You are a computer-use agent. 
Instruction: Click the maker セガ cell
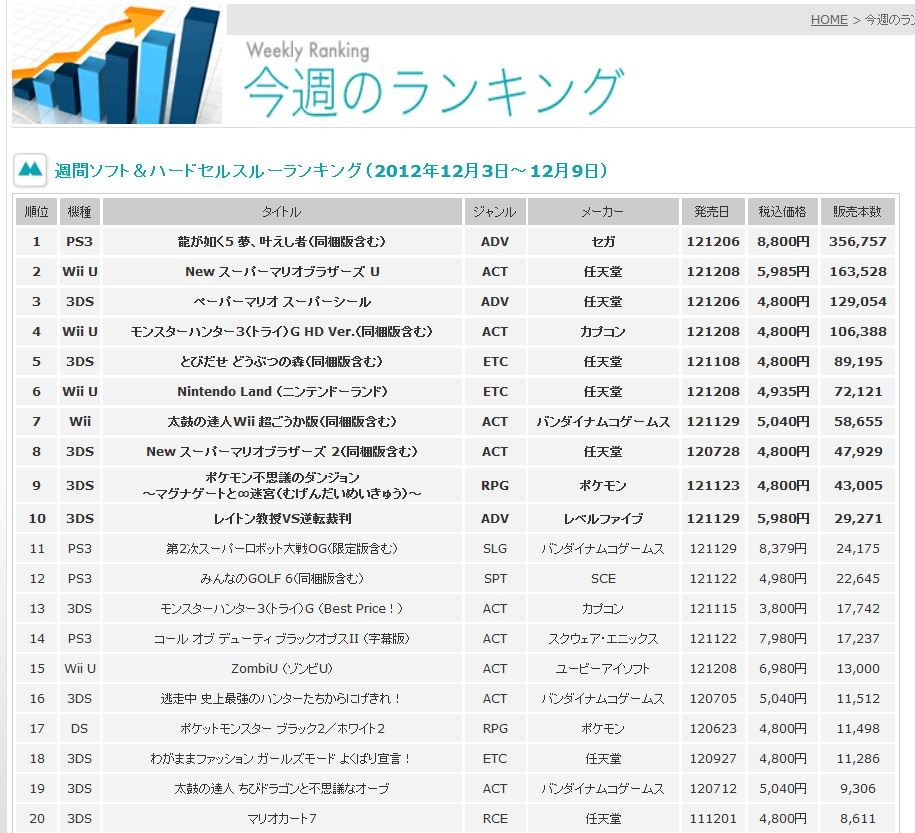pos(603,242)
